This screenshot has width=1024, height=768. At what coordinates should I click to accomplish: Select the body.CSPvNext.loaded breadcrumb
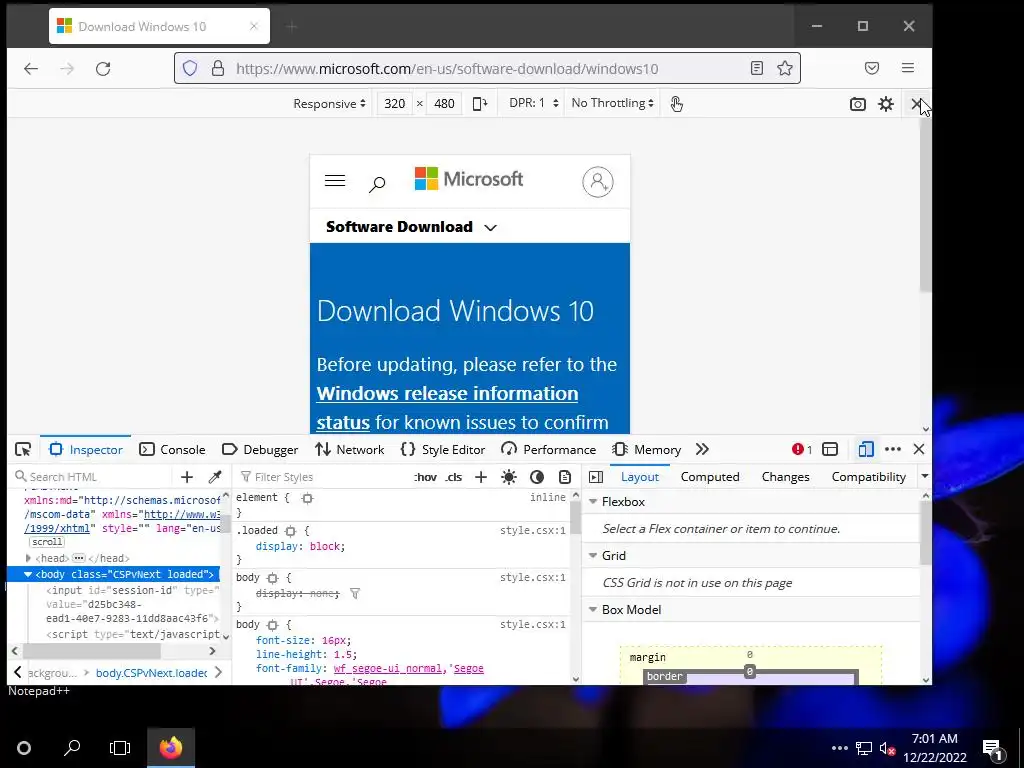point(152,673)
